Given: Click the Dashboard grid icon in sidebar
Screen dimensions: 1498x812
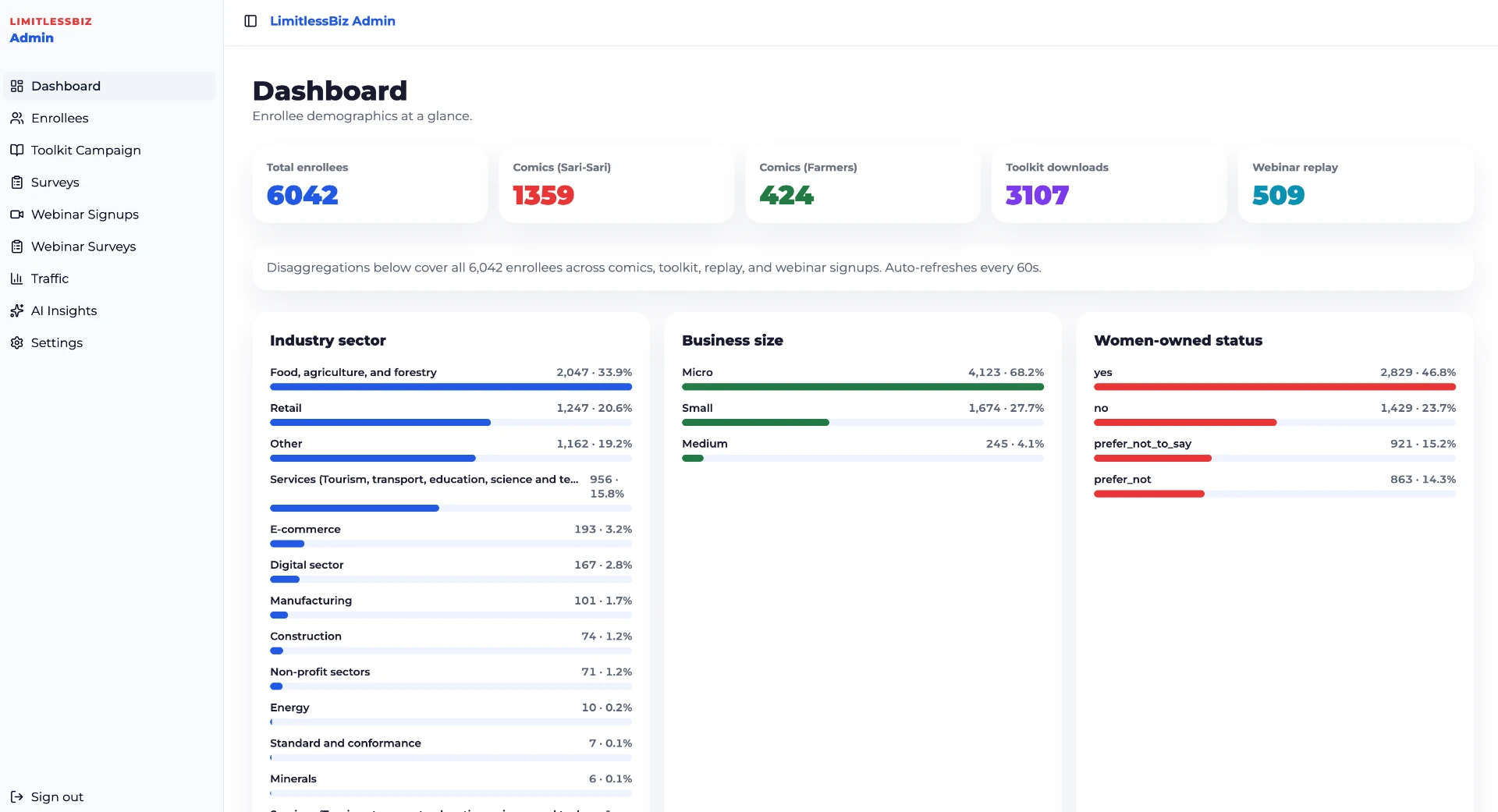Looking at the screenshot, I should (16, 86).
